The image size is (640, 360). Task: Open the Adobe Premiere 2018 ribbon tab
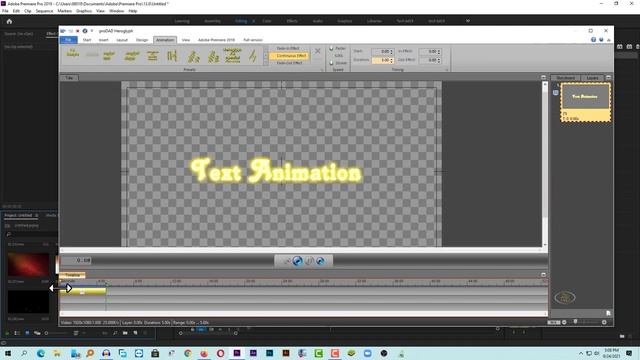pyautogui.click(x=216, y=40)
